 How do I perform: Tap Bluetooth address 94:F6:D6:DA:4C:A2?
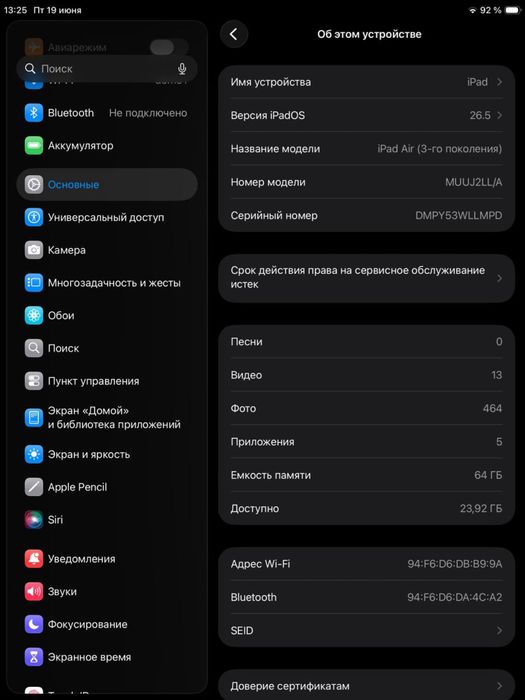[454, 597]
